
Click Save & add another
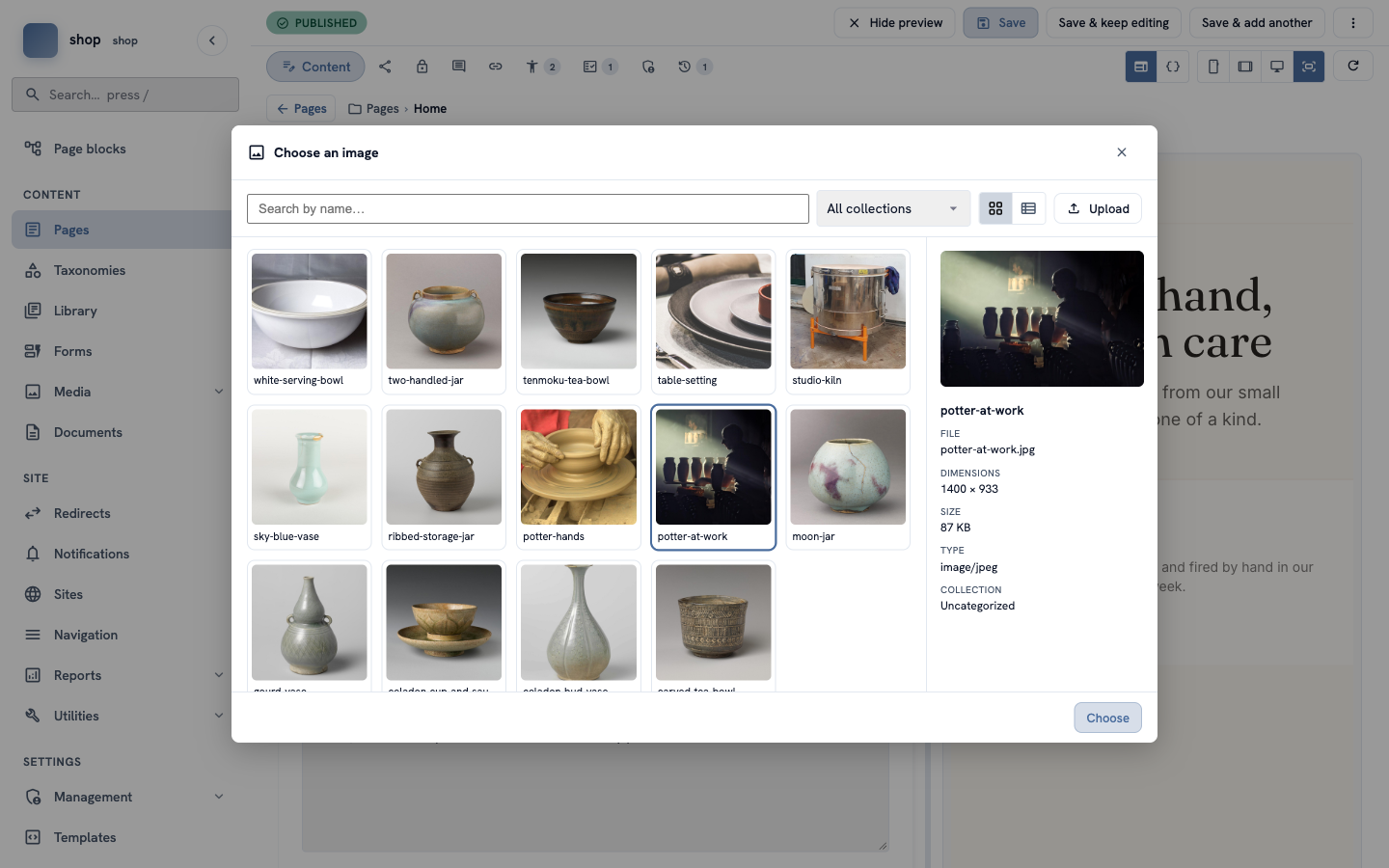(x=1257, y=23)
